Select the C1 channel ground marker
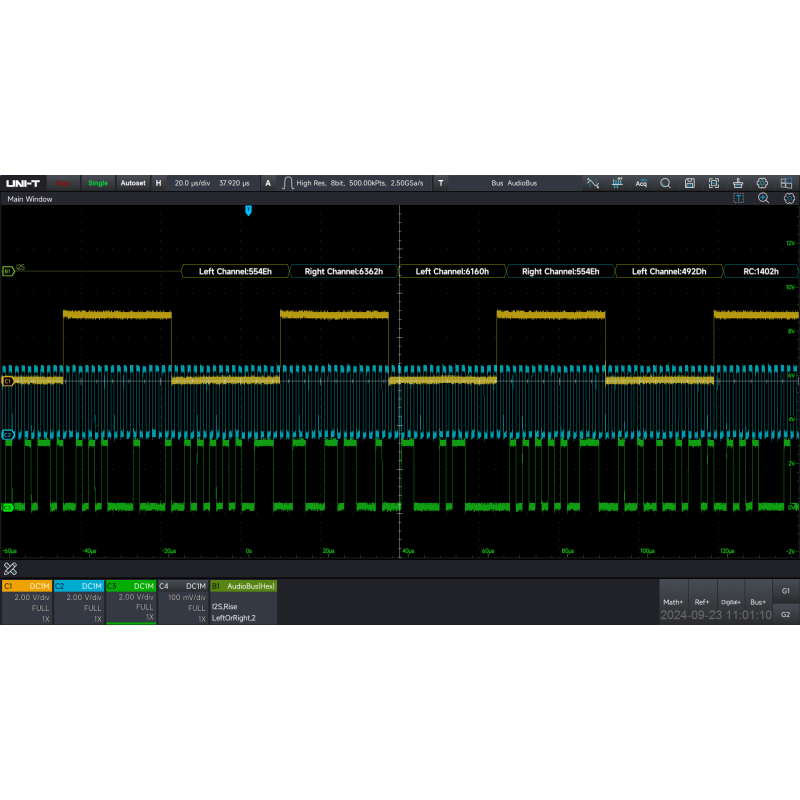Screen dimensions: 800x800 pos(8,381)
